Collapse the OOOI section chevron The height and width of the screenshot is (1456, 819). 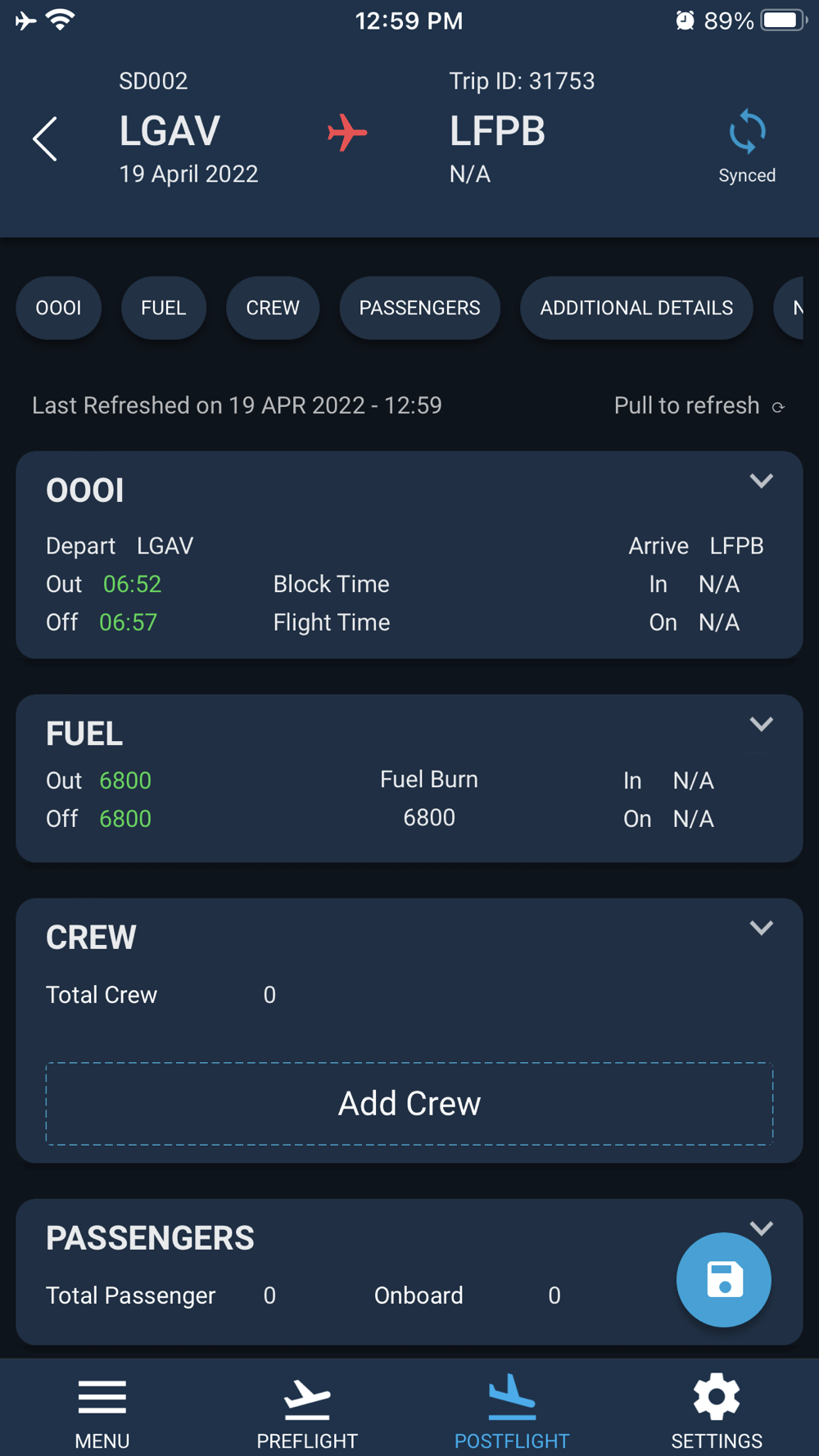(762, 482)
